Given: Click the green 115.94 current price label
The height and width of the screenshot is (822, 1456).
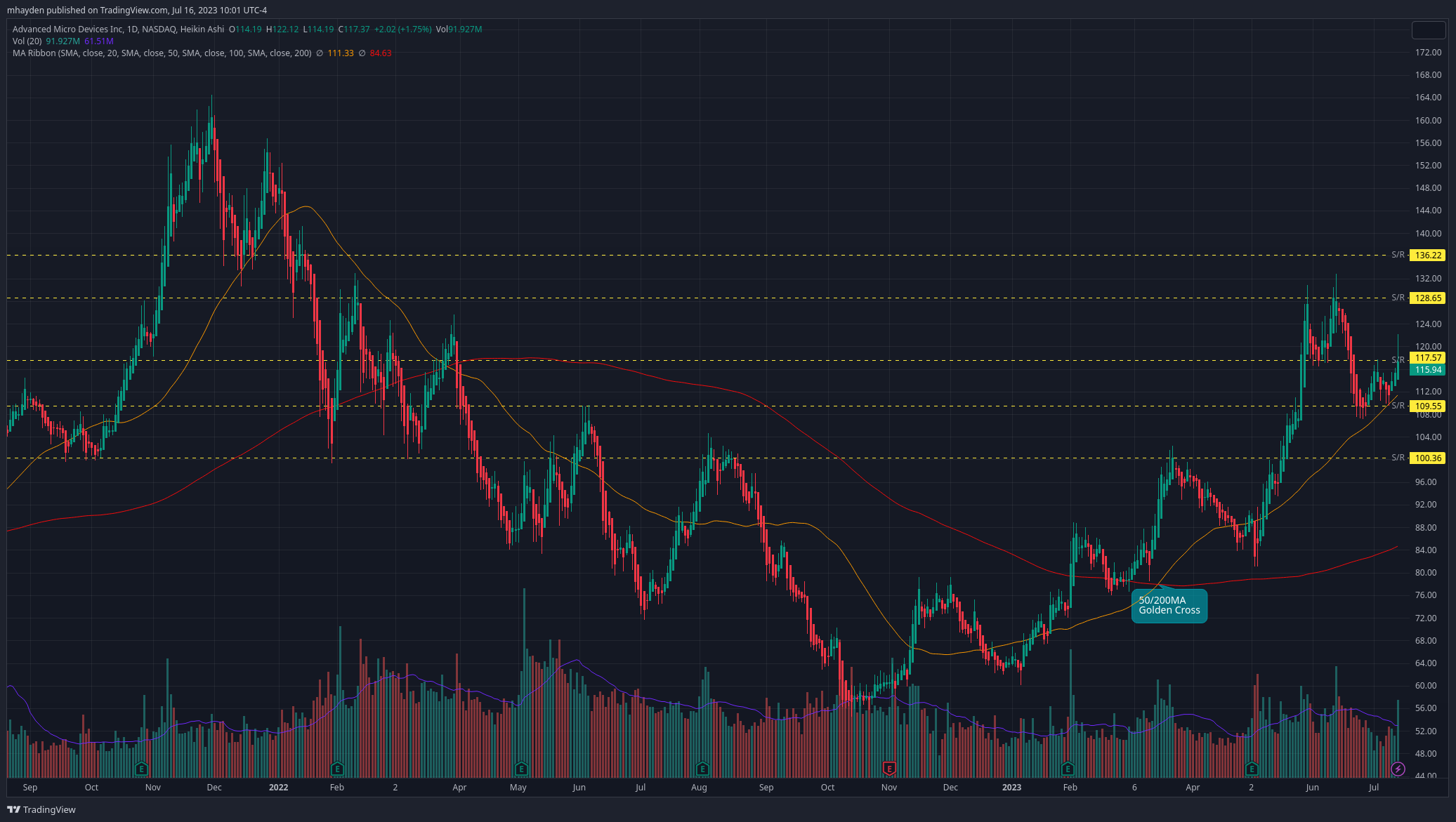Looking at the screenshot, I should click(x=1428, y=370).
